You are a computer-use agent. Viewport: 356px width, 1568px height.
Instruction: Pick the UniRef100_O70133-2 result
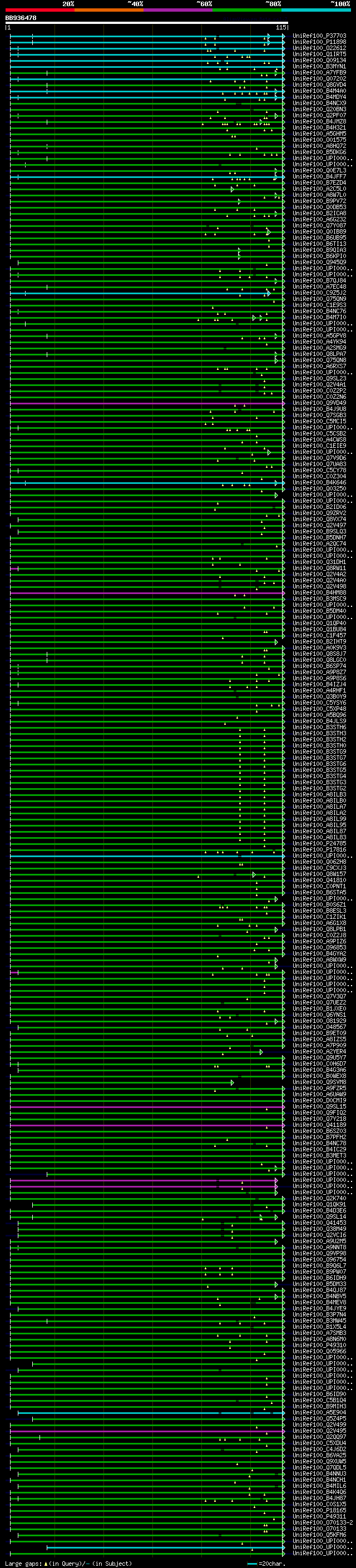pos(323,1522)
